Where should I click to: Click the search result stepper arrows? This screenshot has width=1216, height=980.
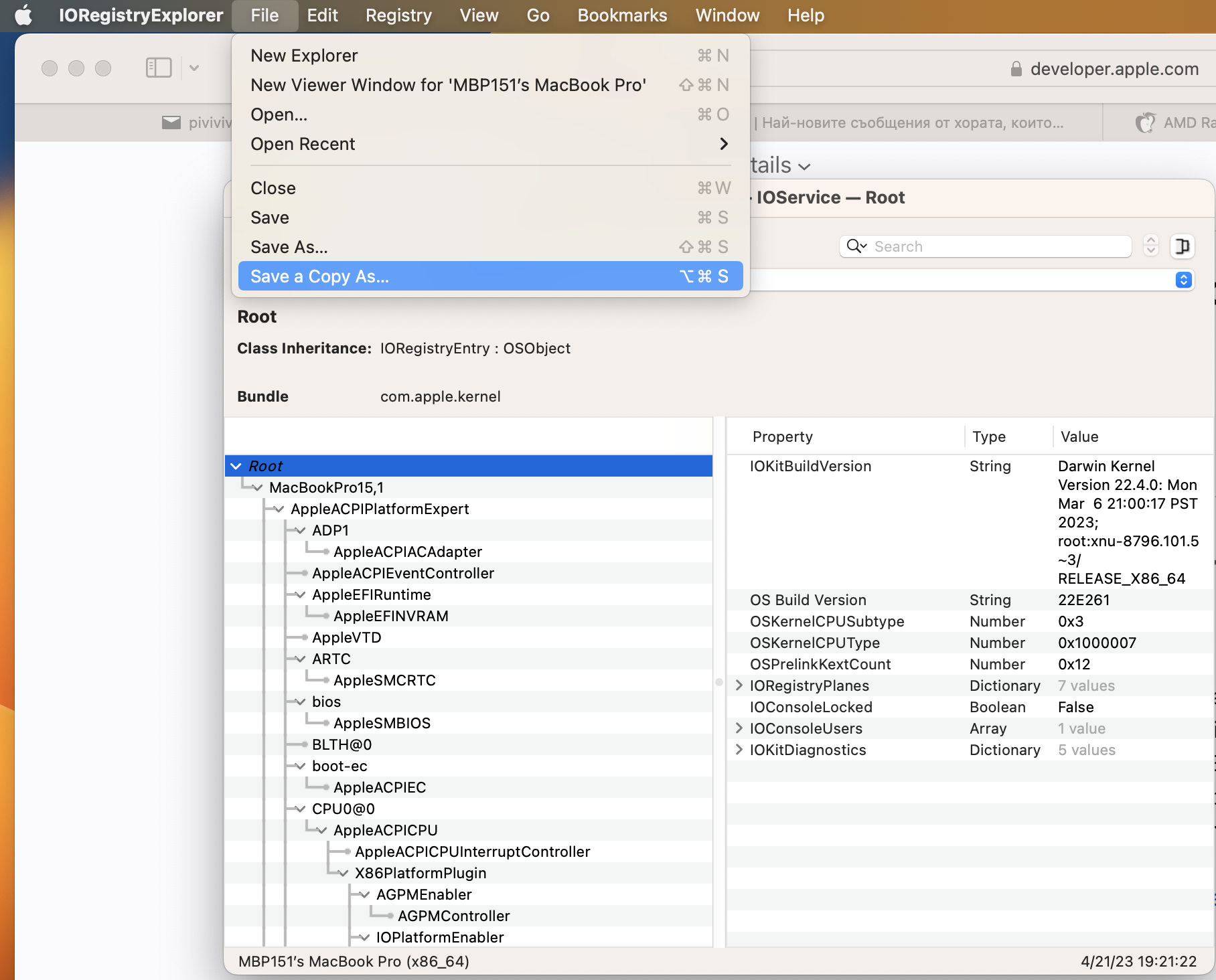[x=1151, y=246]
